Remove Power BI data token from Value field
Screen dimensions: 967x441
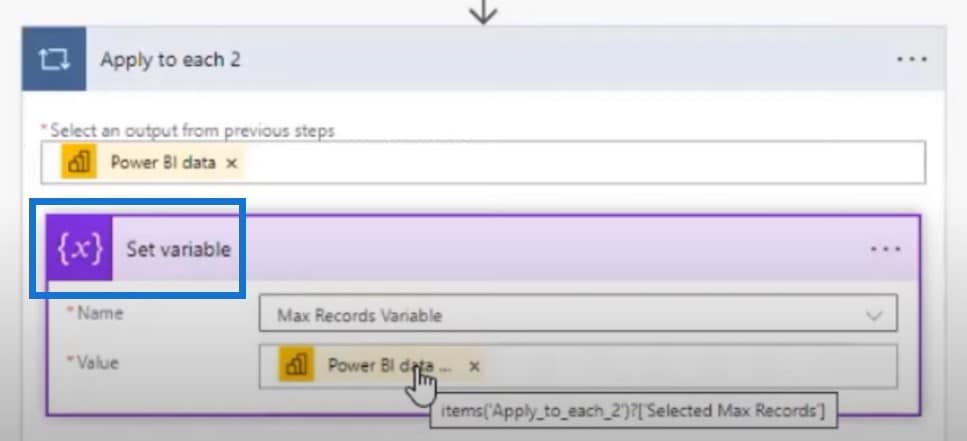[474, 366]
